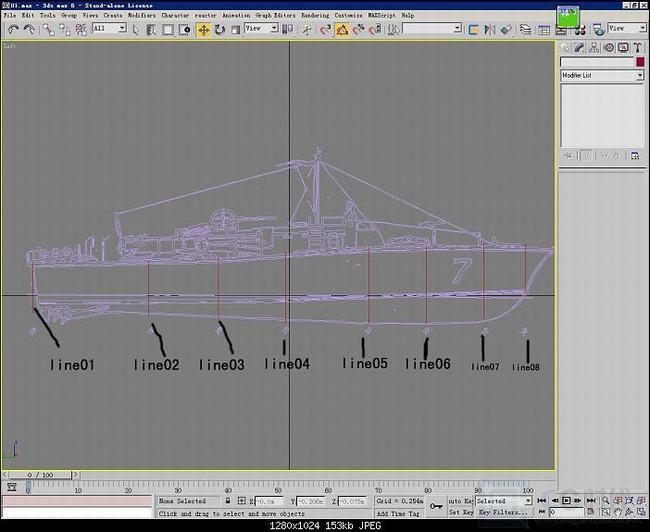Switch to the Modify panel tab
Screen dimensions: 650x532
pos(580,47)
